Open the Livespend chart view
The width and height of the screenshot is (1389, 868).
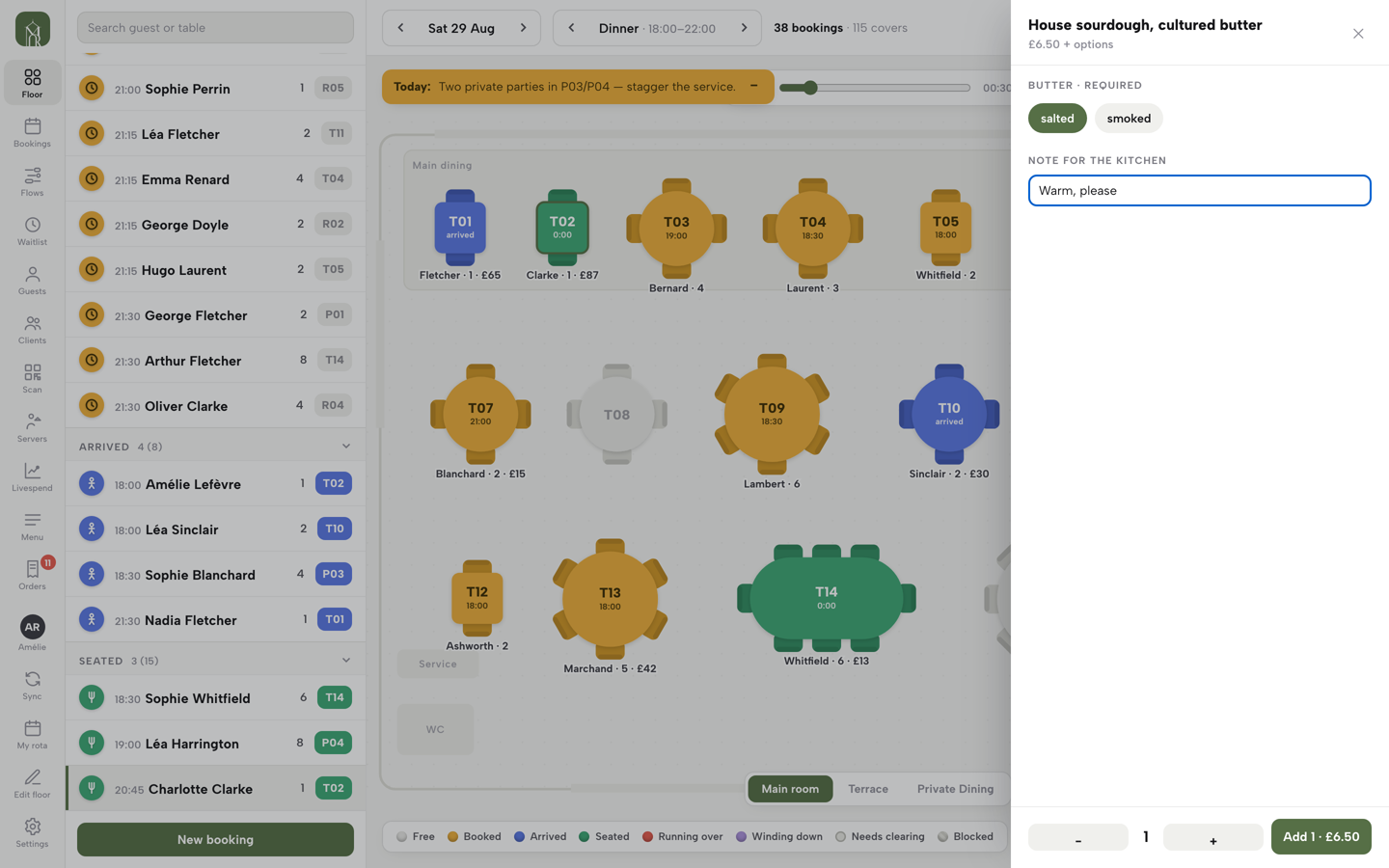point(32,476)
